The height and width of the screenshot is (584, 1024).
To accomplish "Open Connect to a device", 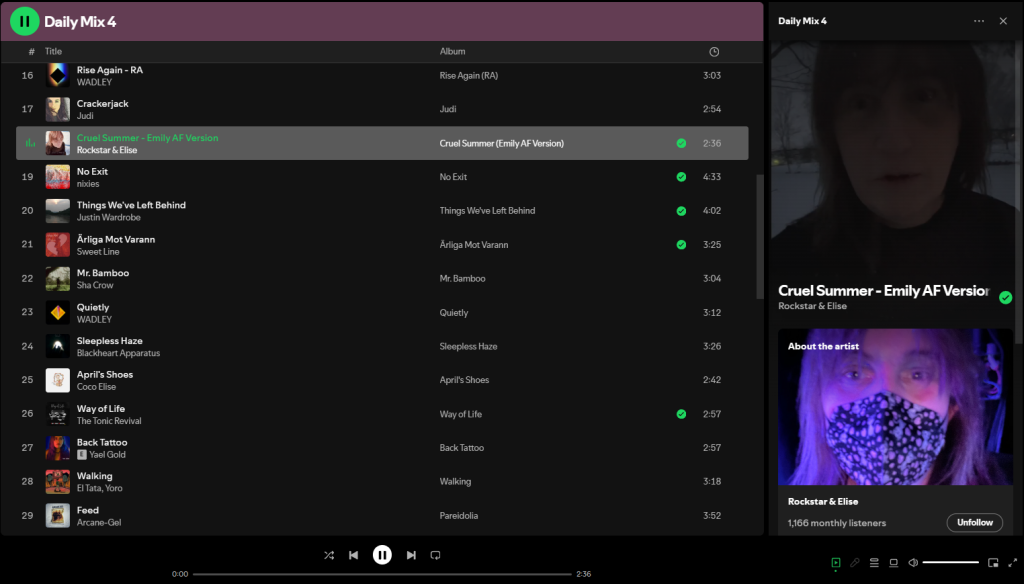I will tap(893, 562).
